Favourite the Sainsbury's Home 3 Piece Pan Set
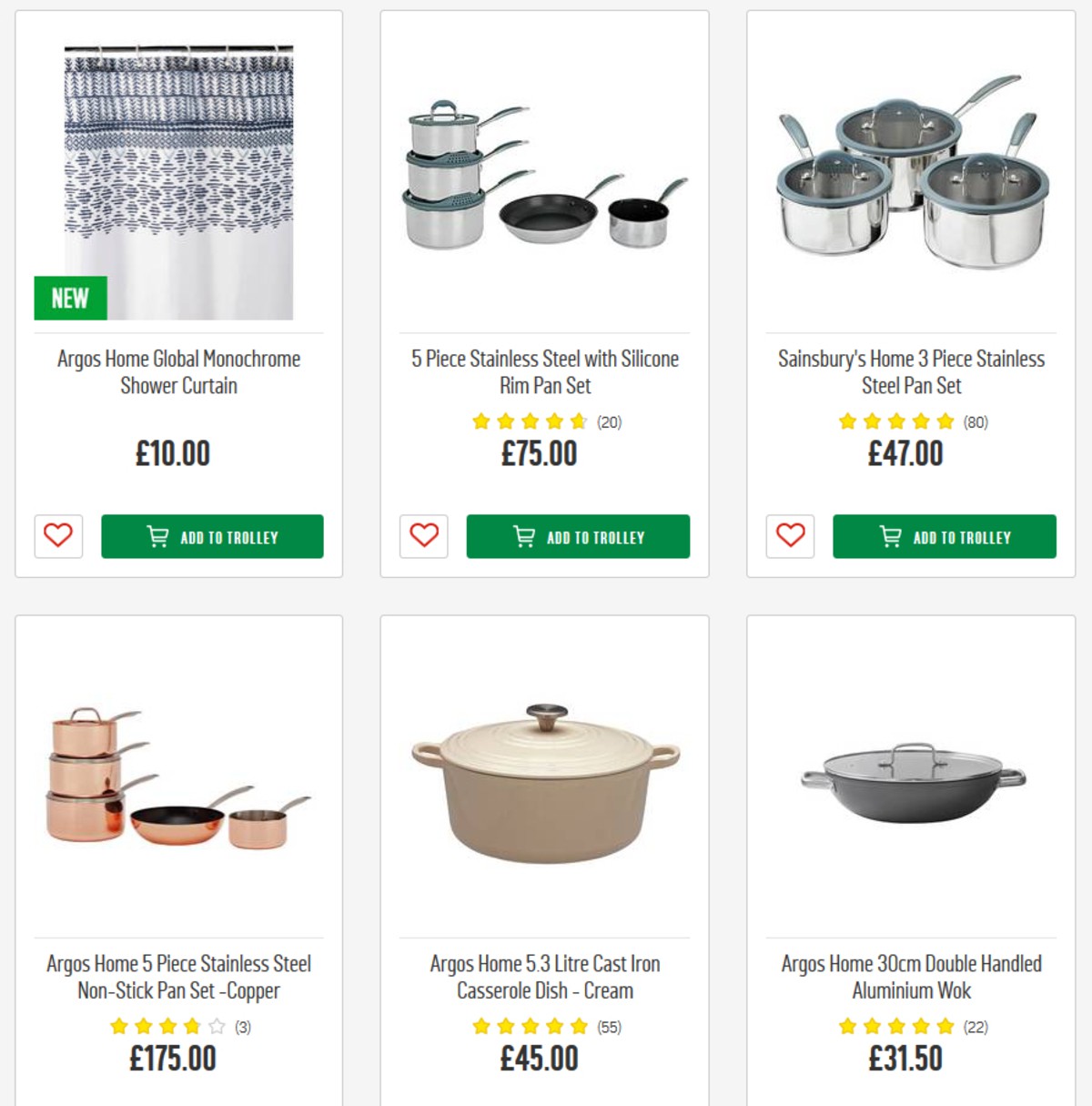1092x1106 pixels. [790, 537]
